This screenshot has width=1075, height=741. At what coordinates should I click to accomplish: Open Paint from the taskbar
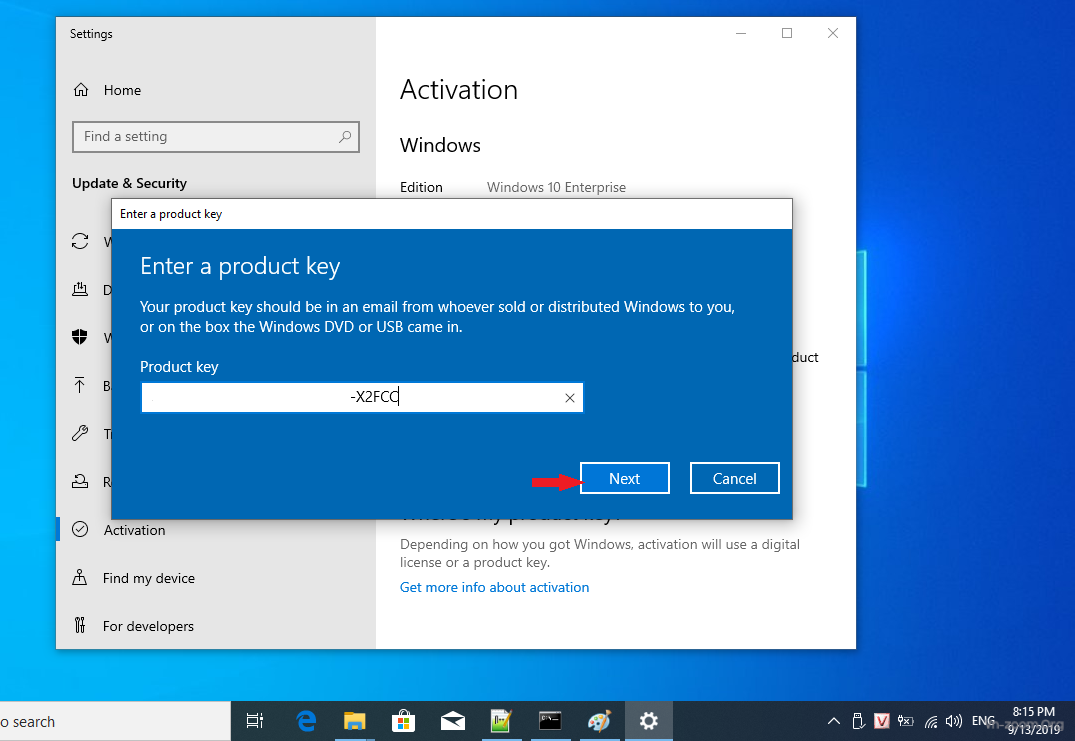(599, 721)
